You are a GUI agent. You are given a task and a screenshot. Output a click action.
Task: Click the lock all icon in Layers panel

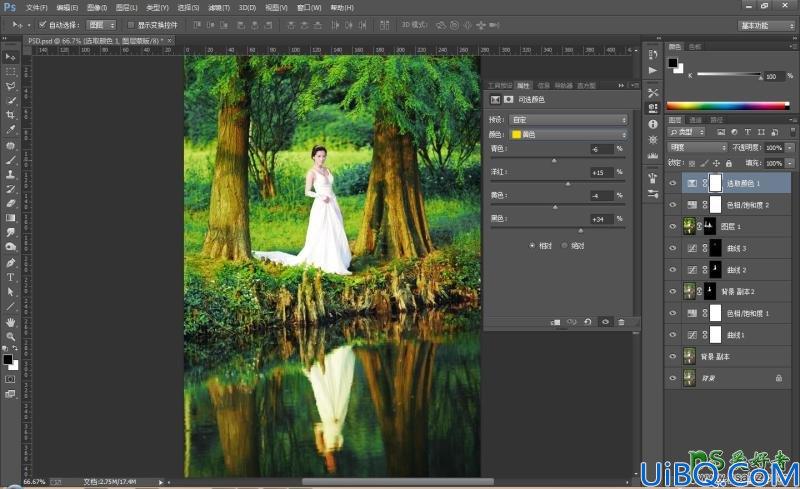pos(729,163)
